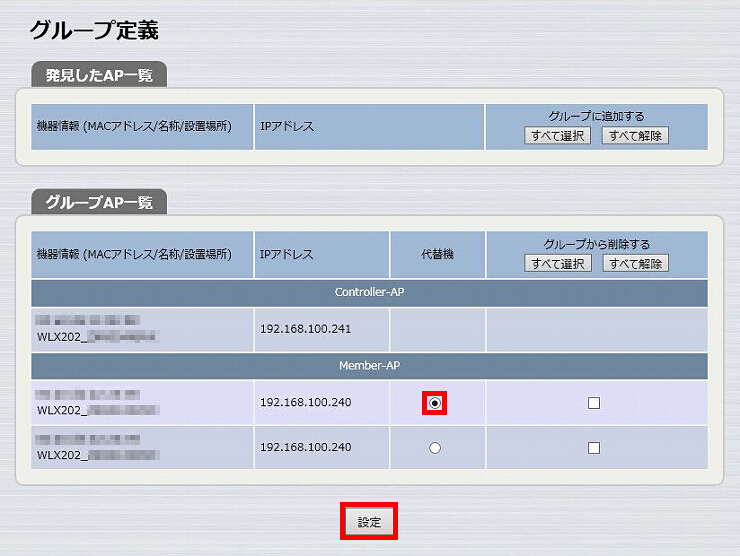
Task: Check delete box for first Member-AP row
Action: (594, 403)
